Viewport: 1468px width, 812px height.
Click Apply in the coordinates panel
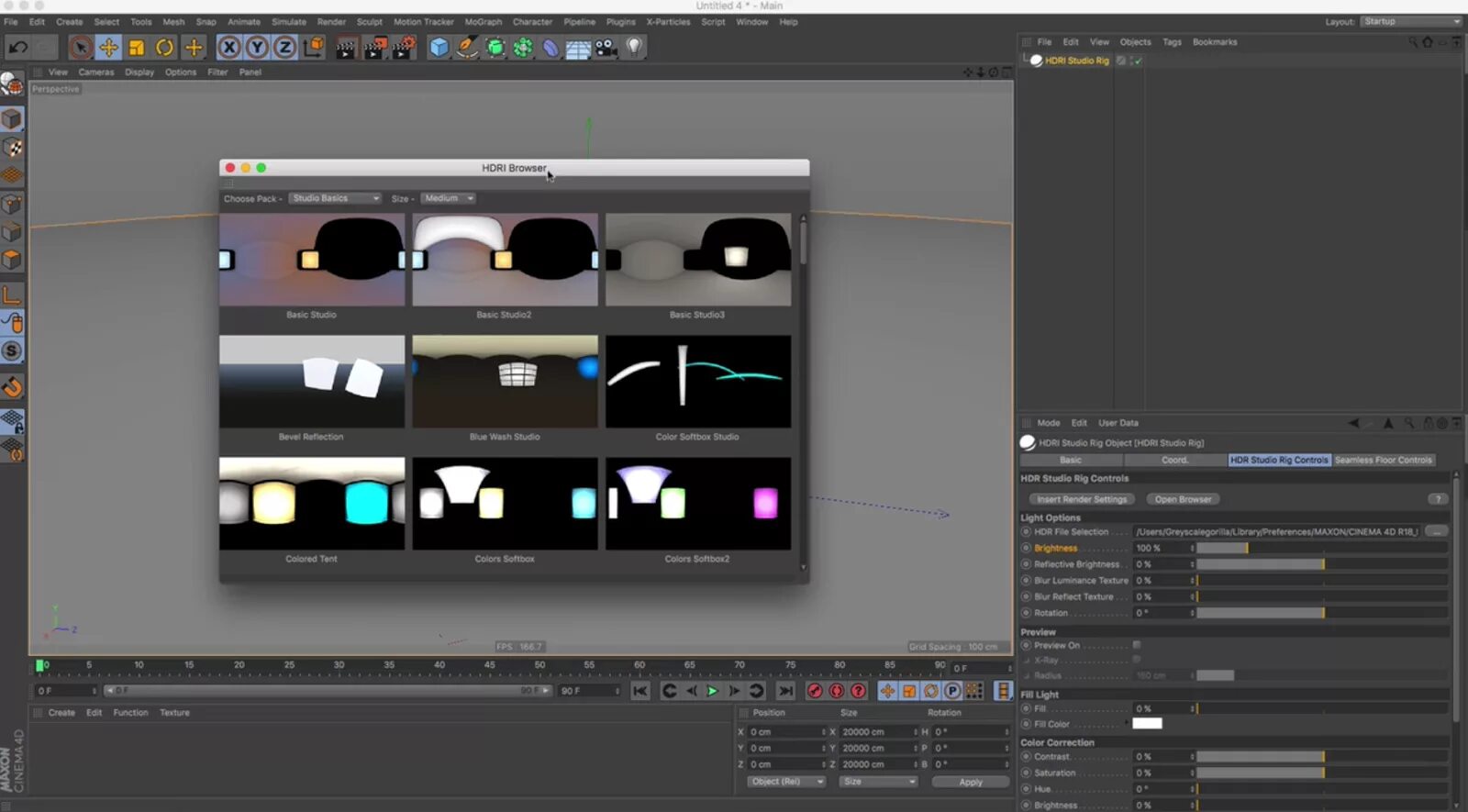tap(970, 782)
